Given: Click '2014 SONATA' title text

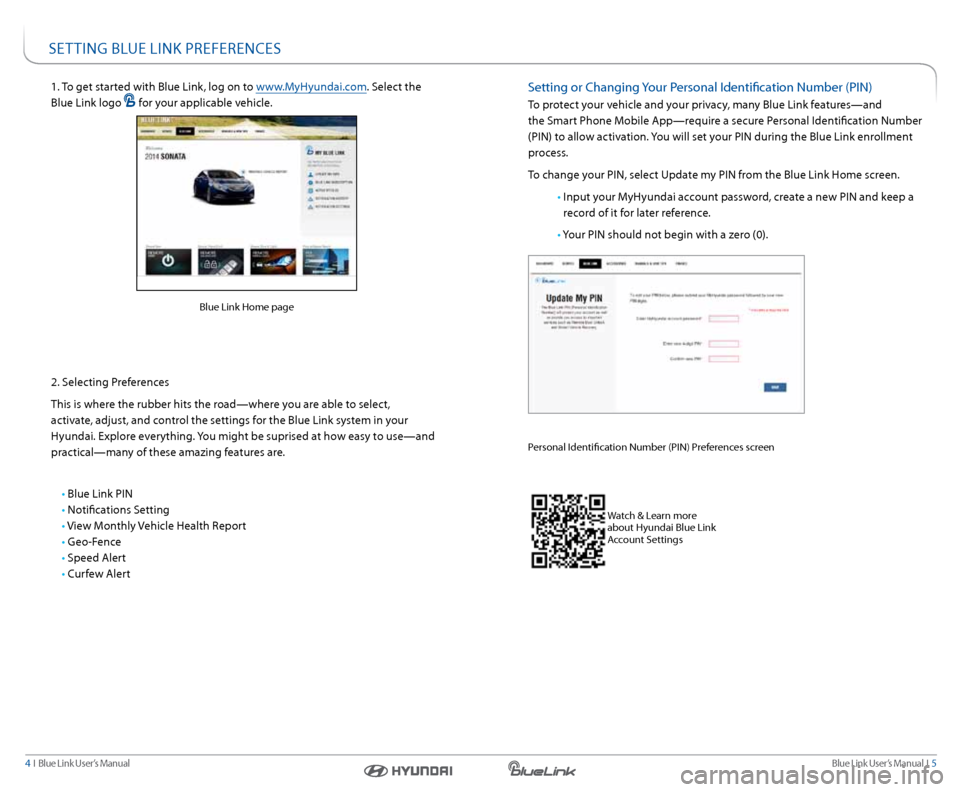Looking at the screenshot, I should [165, 156].
